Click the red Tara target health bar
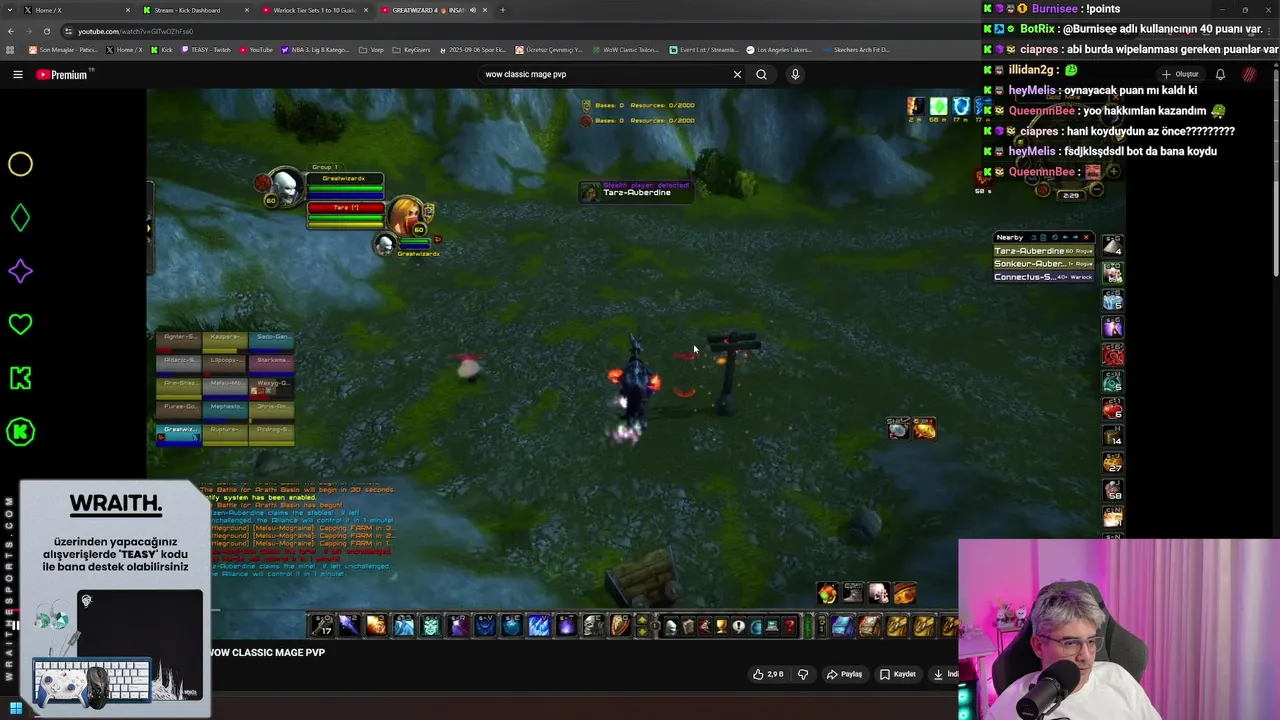This screenshot has width=1280, height=720. pyautogui.click(x=345, y=208)
